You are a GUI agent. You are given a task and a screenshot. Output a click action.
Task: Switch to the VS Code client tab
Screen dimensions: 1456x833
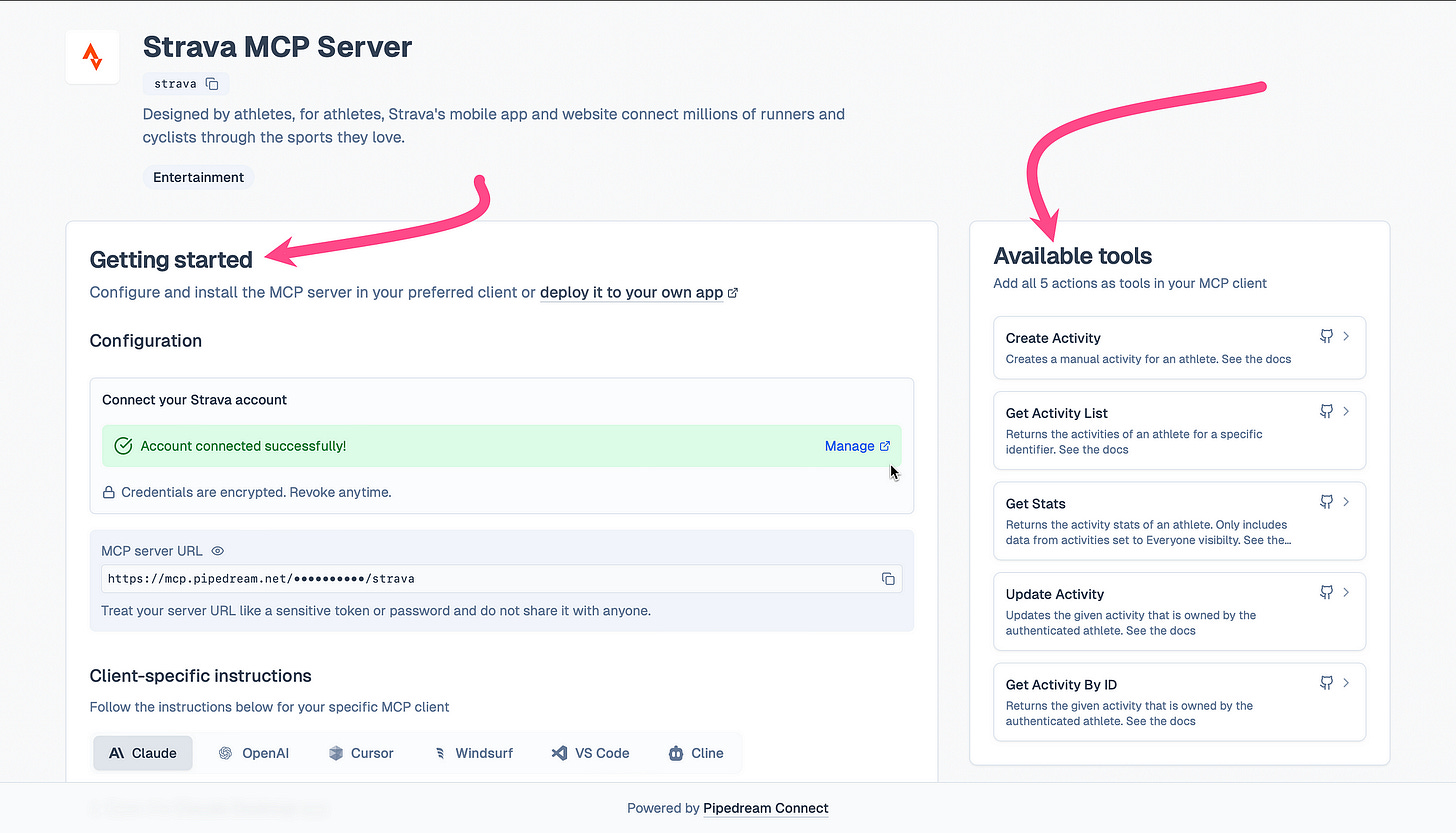591,753
